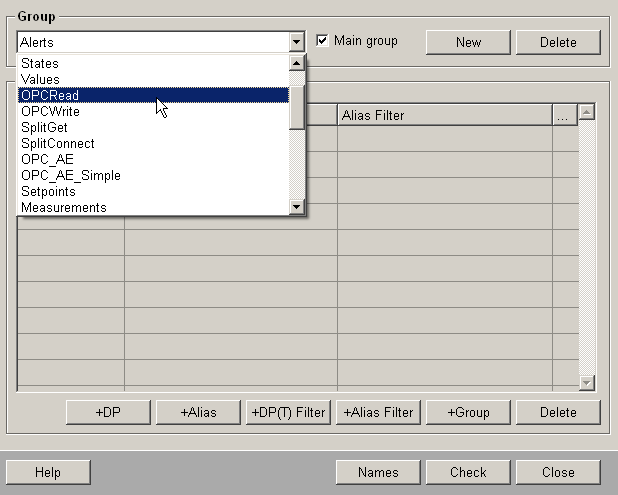618x495 pixels.
Task: Add a +DP(T) Filter
Action: 288,412
